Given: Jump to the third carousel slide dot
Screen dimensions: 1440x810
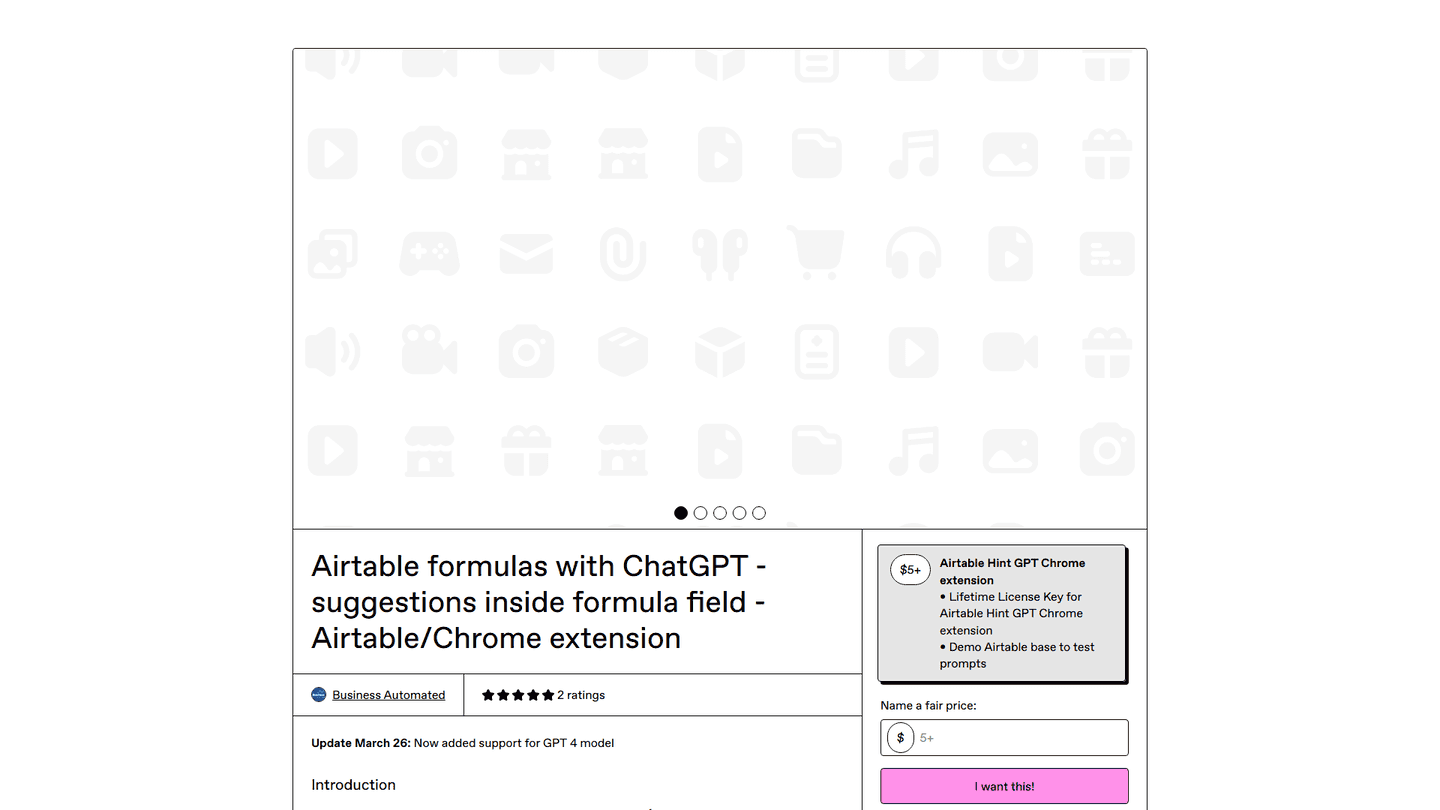Looking at the screenshot, I should coord(720,513).
